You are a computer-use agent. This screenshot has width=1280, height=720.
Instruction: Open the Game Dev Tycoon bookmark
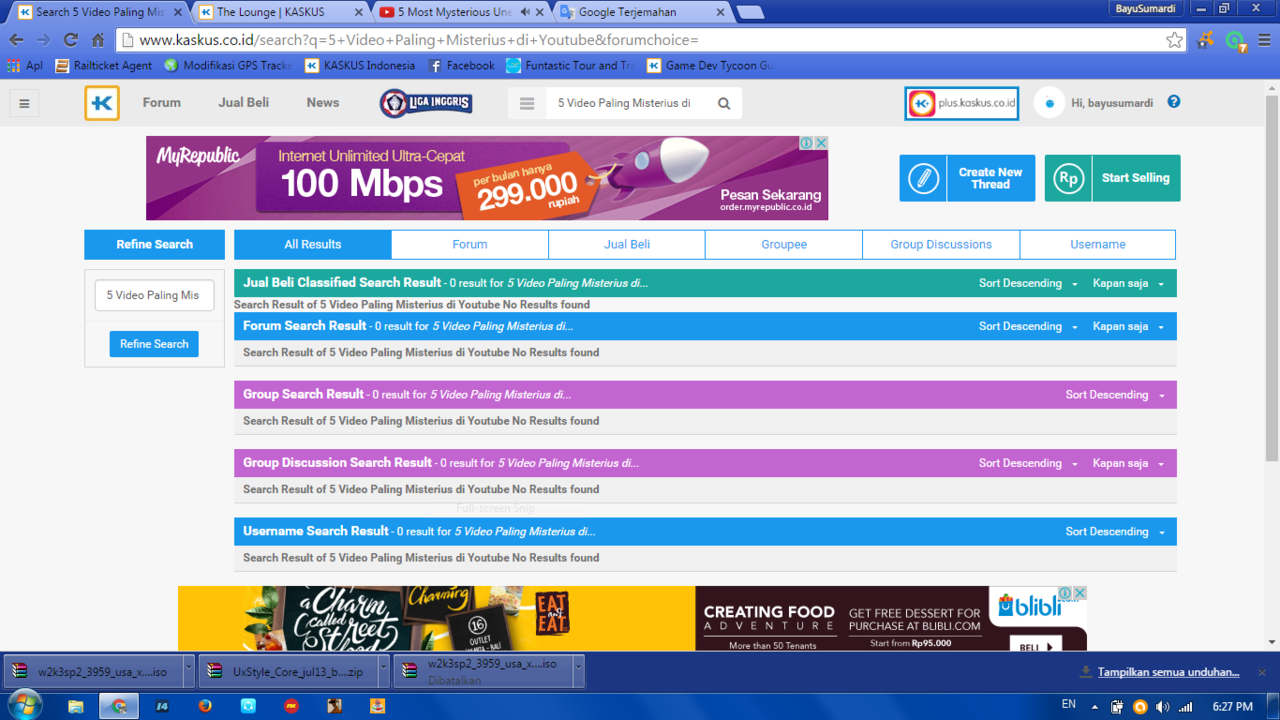709,65
